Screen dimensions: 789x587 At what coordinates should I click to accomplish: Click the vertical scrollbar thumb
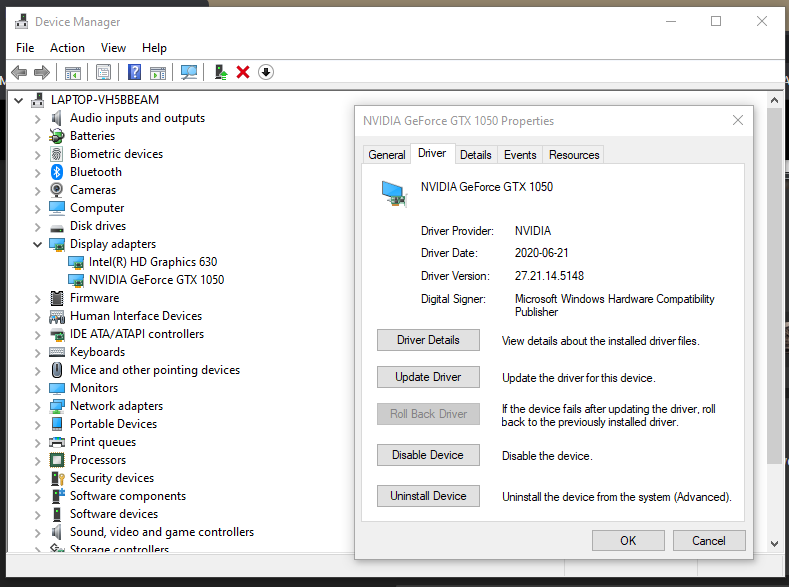tap(774, 285)
